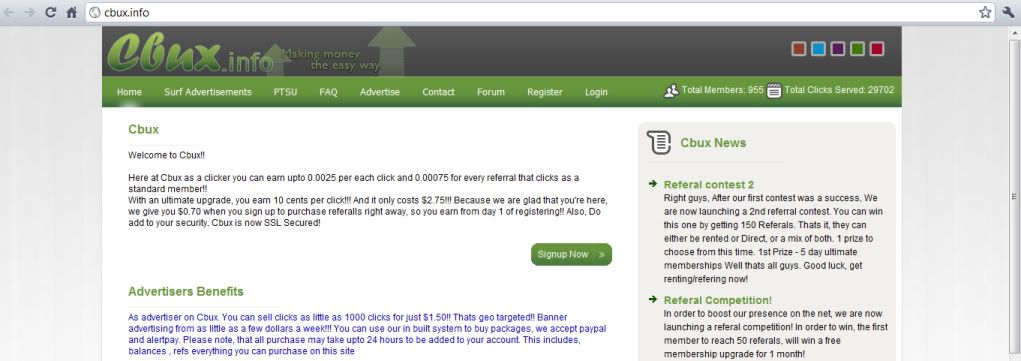Click the Total Members people icon
Viewport: 1021px width, 361px height.
[671, 91]
